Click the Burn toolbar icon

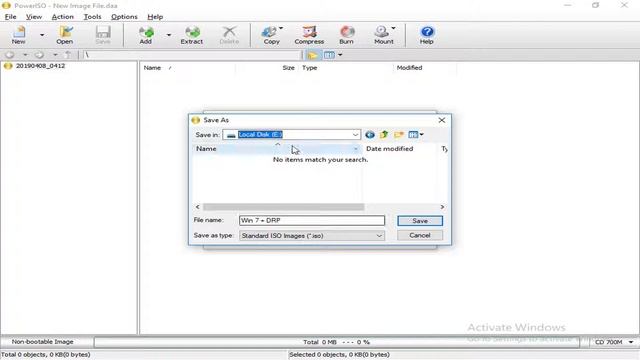pyautogui.click(x=346, y=35)
